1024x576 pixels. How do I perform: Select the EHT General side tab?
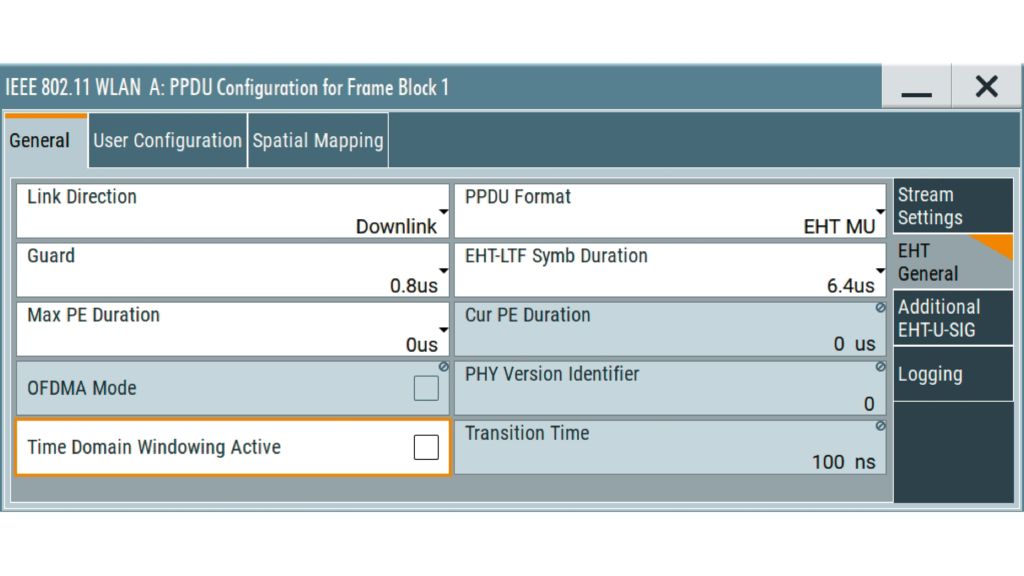coord(952,262)
